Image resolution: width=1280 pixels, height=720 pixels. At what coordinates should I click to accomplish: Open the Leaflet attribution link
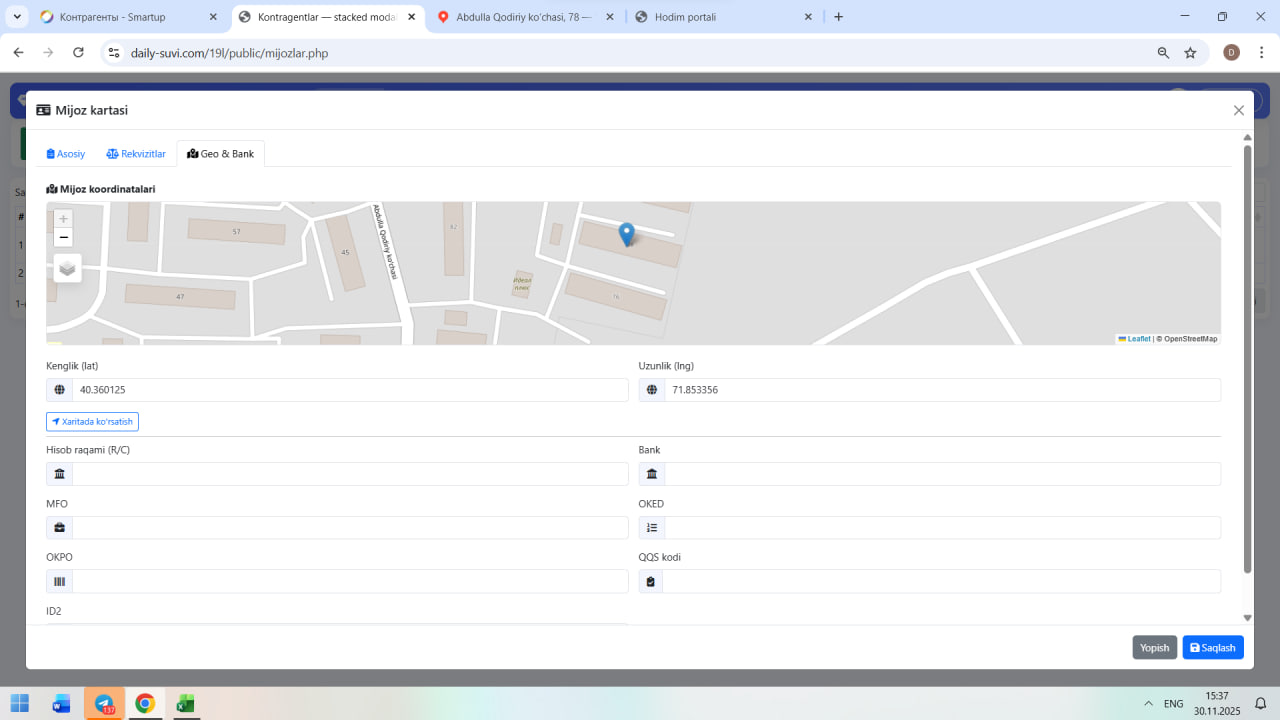coord(1138,339)
